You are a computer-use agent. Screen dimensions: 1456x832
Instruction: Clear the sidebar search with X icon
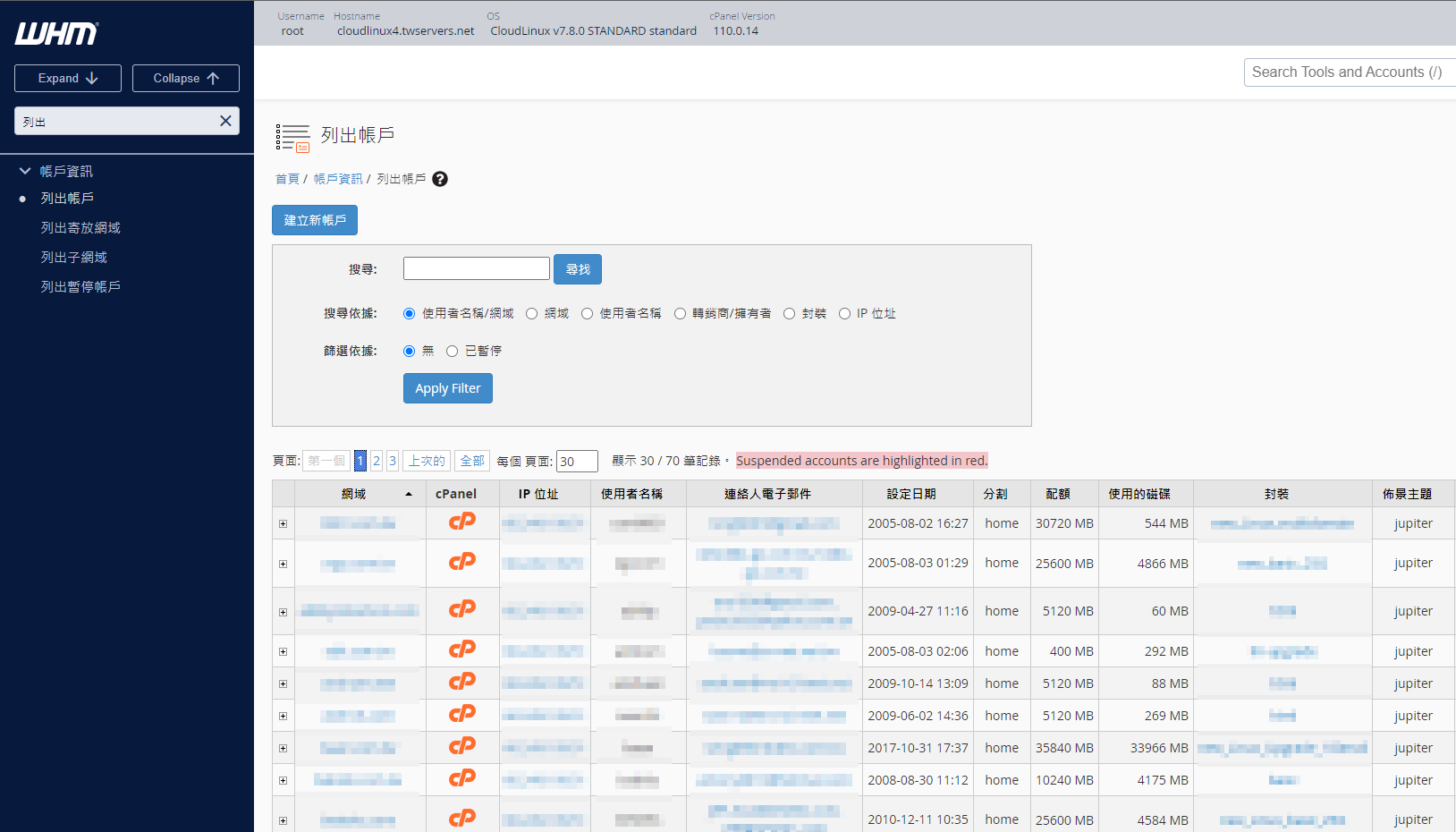(225, 121)
